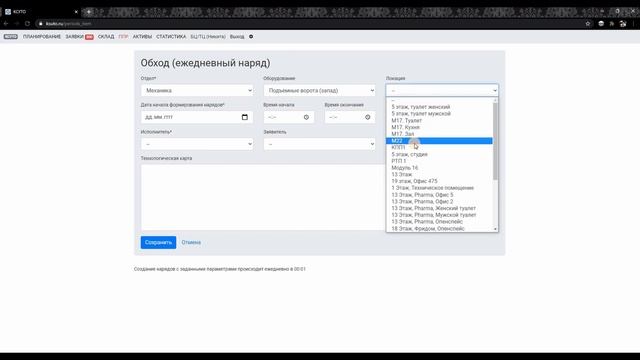Click the browser back arrow

(x=6, y=24)
